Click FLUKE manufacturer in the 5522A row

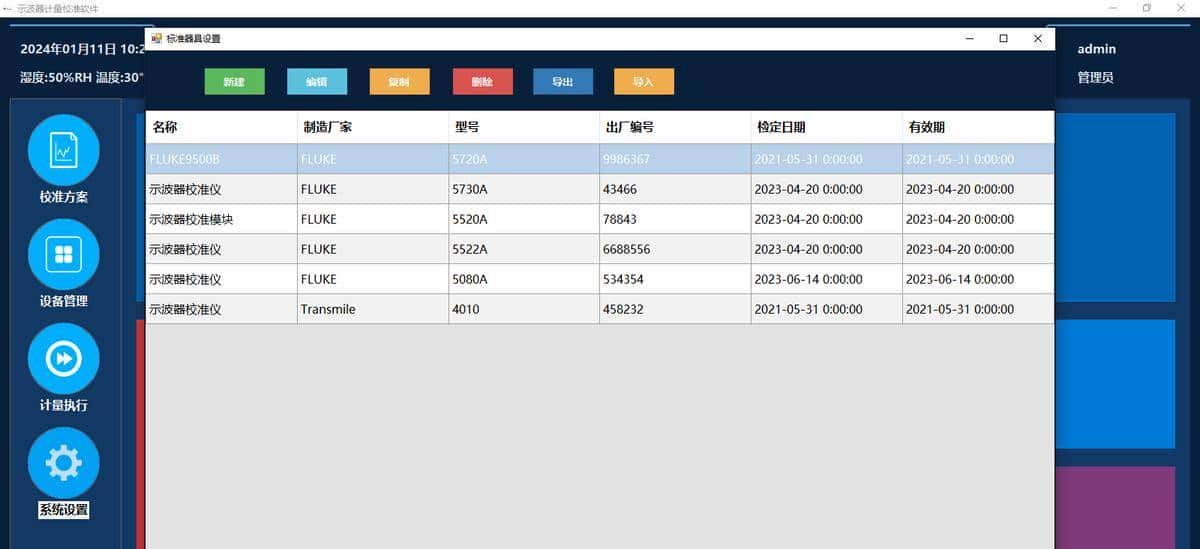point(373,249)
